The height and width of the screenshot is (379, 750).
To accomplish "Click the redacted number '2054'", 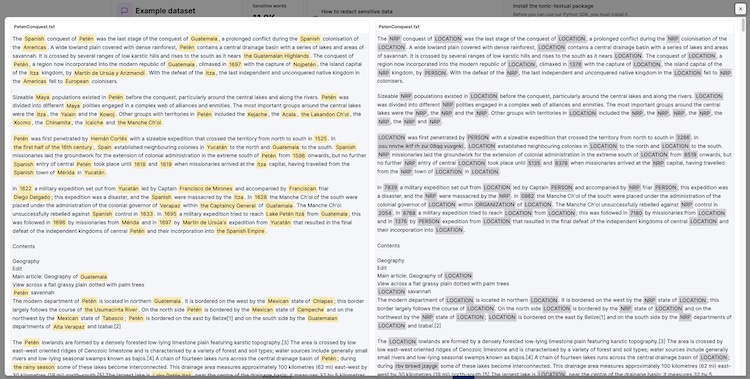I will 385,213.
